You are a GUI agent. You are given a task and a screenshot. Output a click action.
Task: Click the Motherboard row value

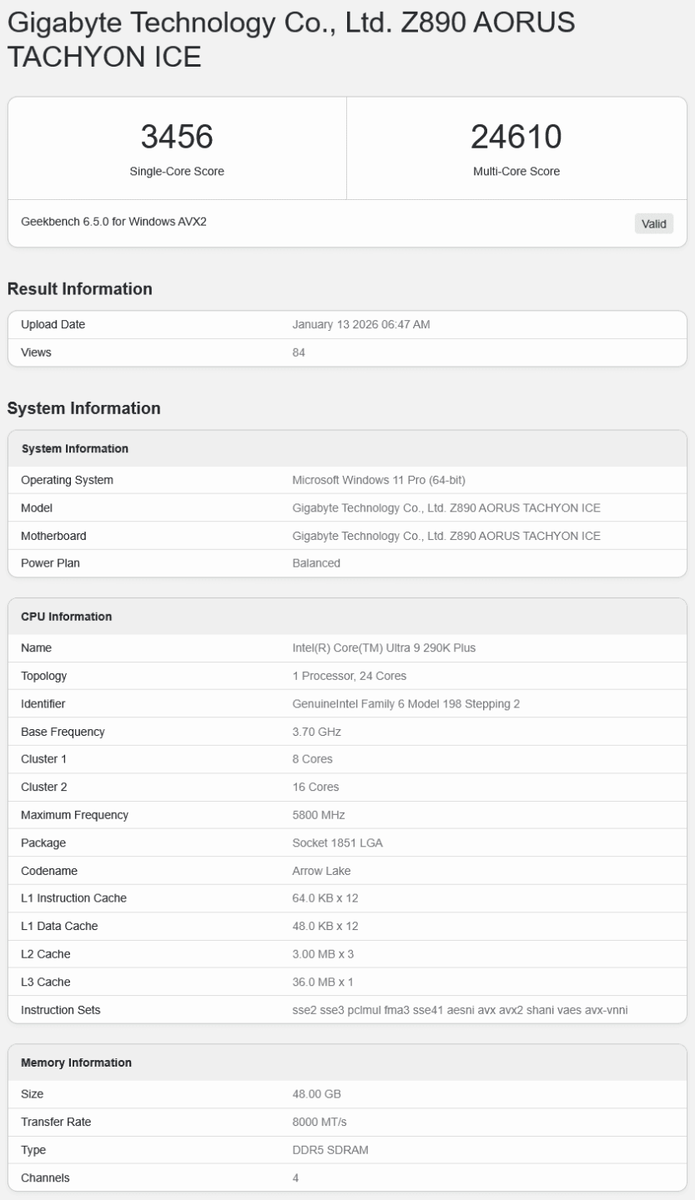point(446,536)
